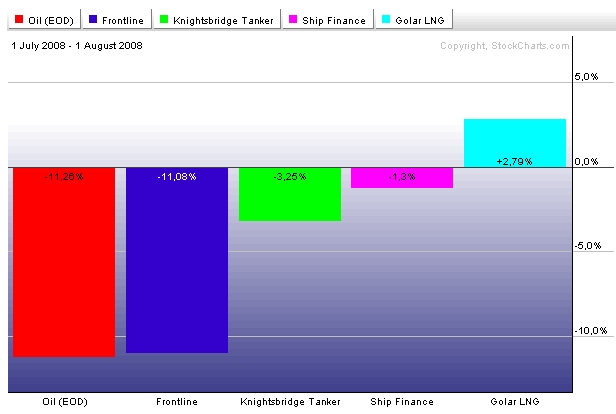The height and width of the screenshot is (414, 616).
Task: Click the red Oil (EOD) legend swatch
Action: point(19,19)
